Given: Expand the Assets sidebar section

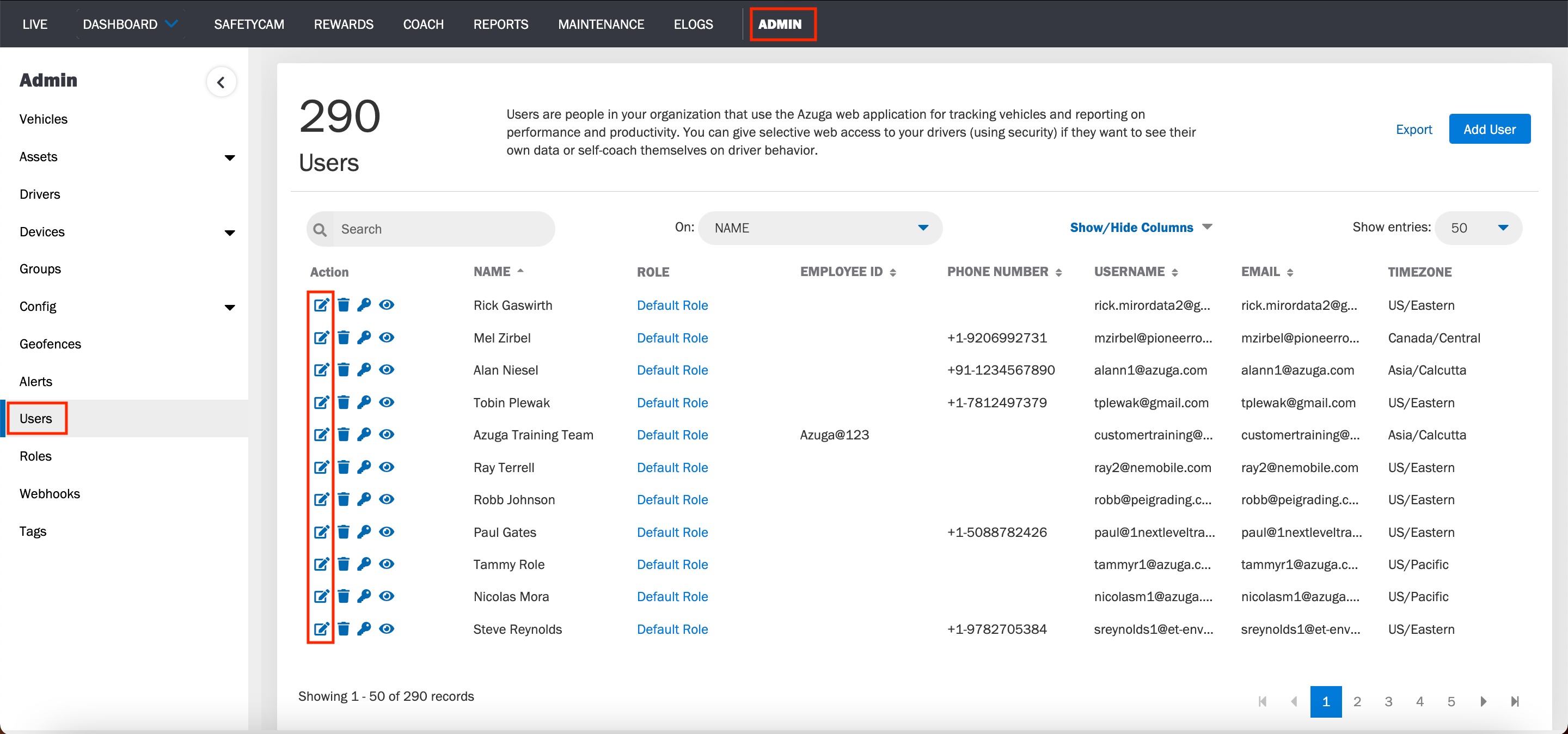Looking at the screenshot, I should tap(229, 157).
